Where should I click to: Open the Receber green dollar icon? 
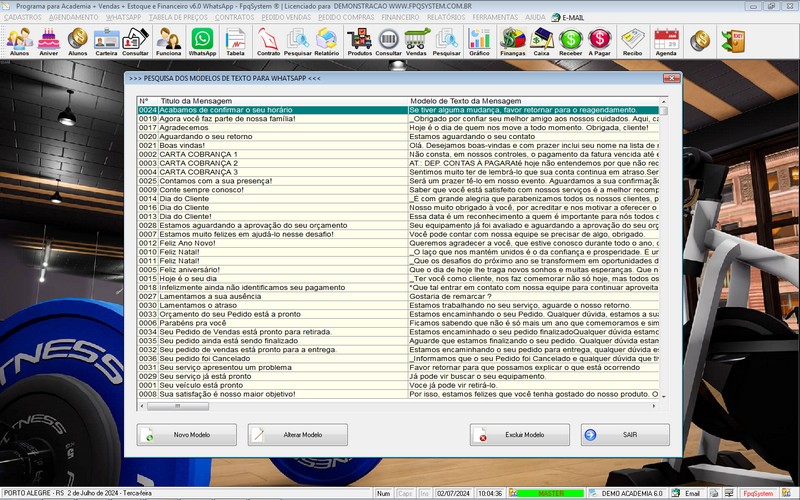(x=570, y=41)
